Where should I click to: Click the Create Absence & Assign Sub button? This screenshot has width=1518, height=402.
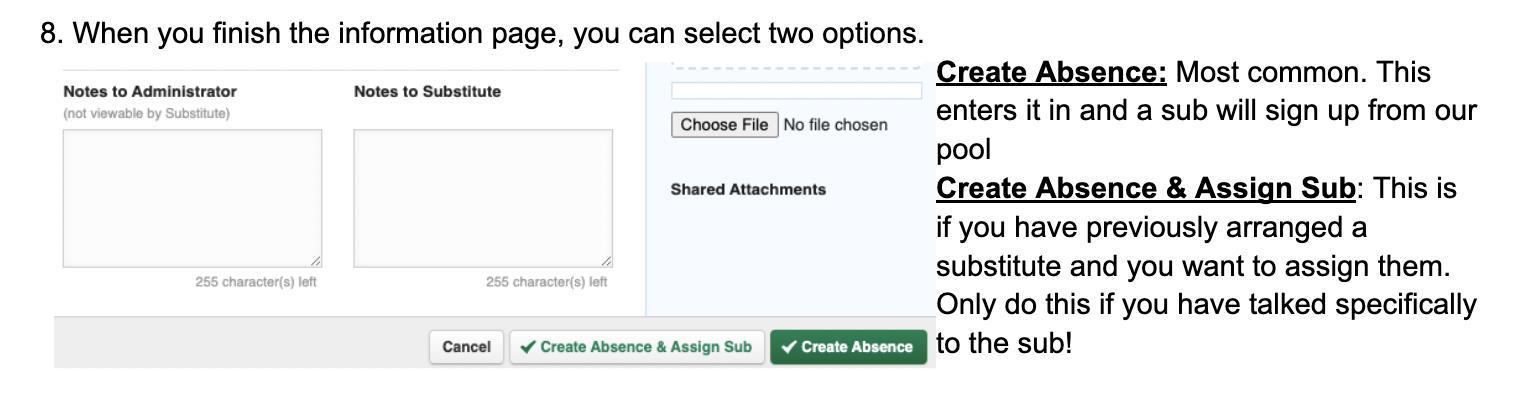coord(637,346)
